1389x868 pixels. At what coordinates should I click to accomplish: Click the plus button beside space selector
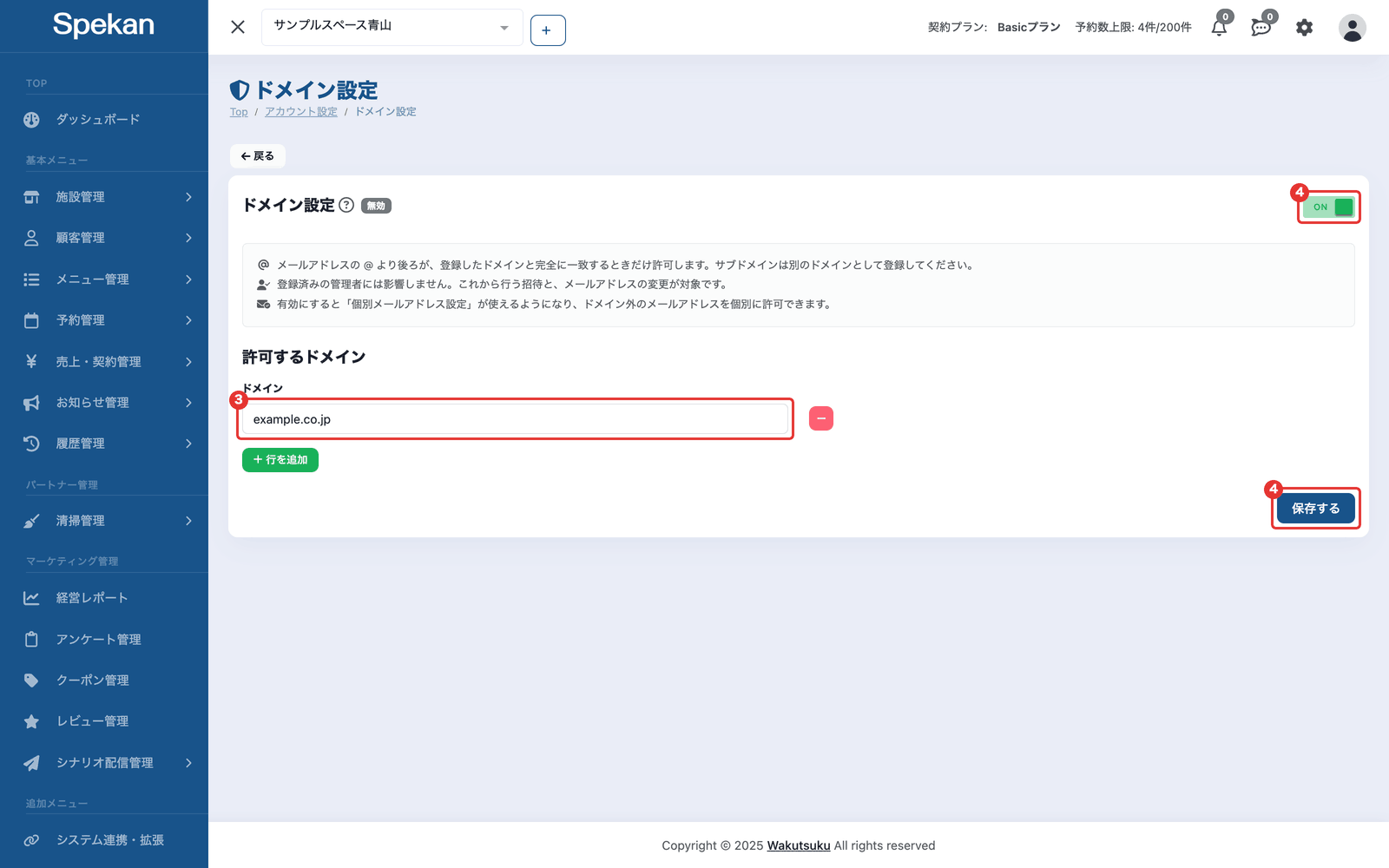click(548, 30)
